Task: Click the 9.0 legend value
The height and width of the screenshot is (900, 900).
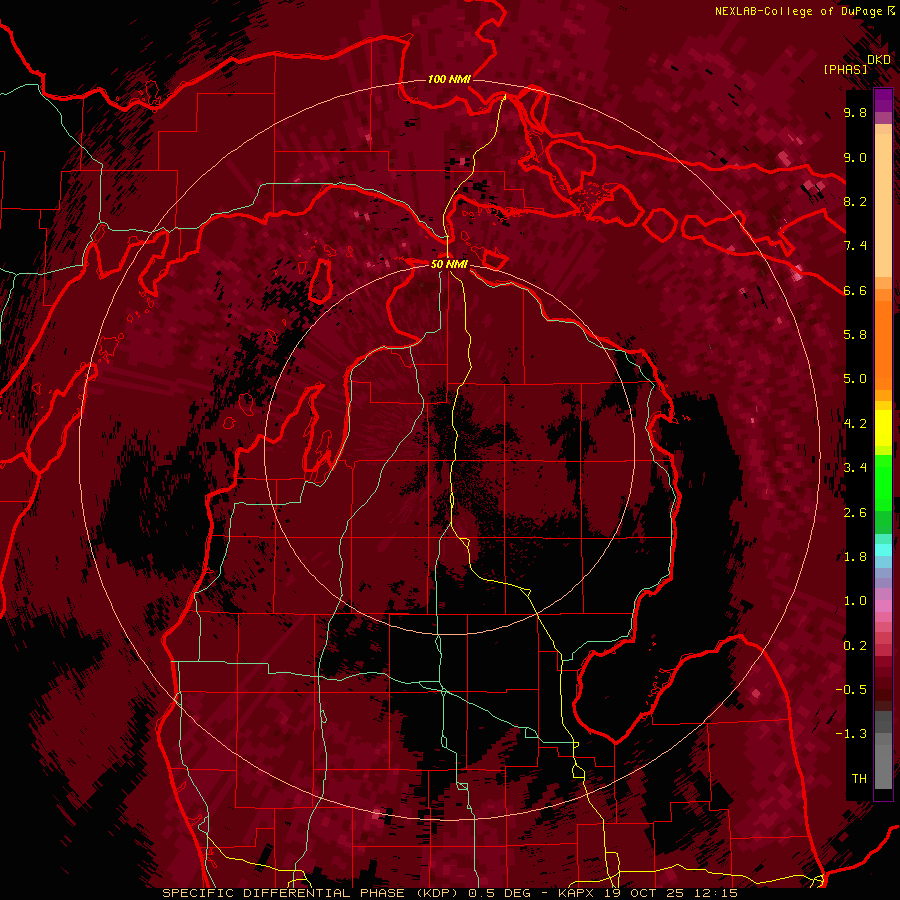Action: 855,157
